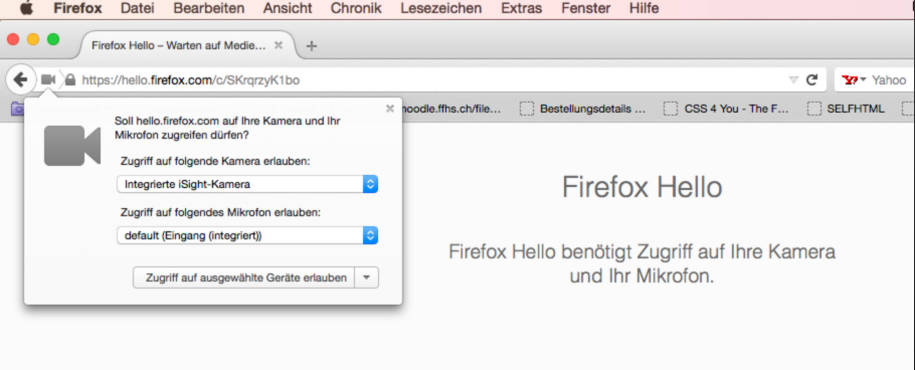Click Zugriff auf ausgewählte Geräte erlauben
The width and height of the screenshot is (915, 370).
coord(244,278)
